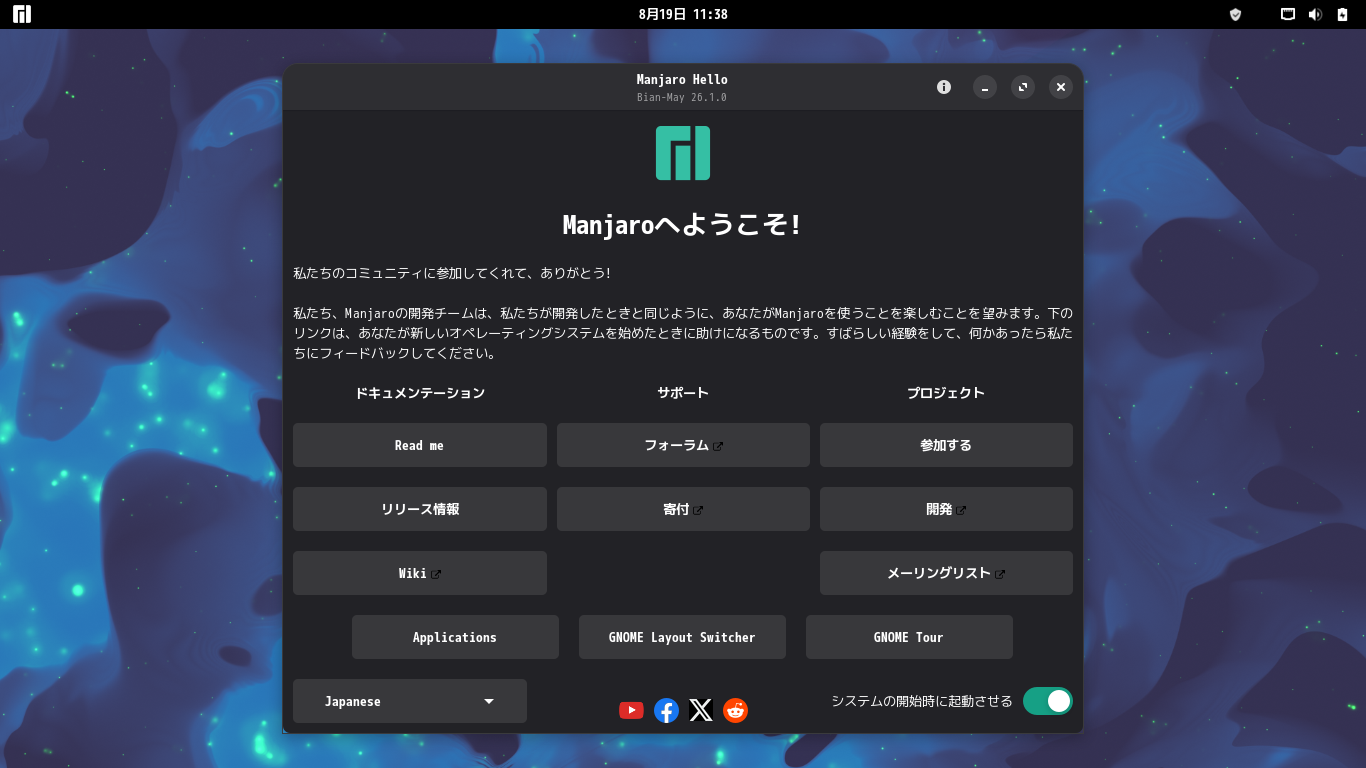The width and height of the screenshot is (1366, 768).
Task: Click the ドキュメンテーション column heading
Action: (x=420, y=393)
